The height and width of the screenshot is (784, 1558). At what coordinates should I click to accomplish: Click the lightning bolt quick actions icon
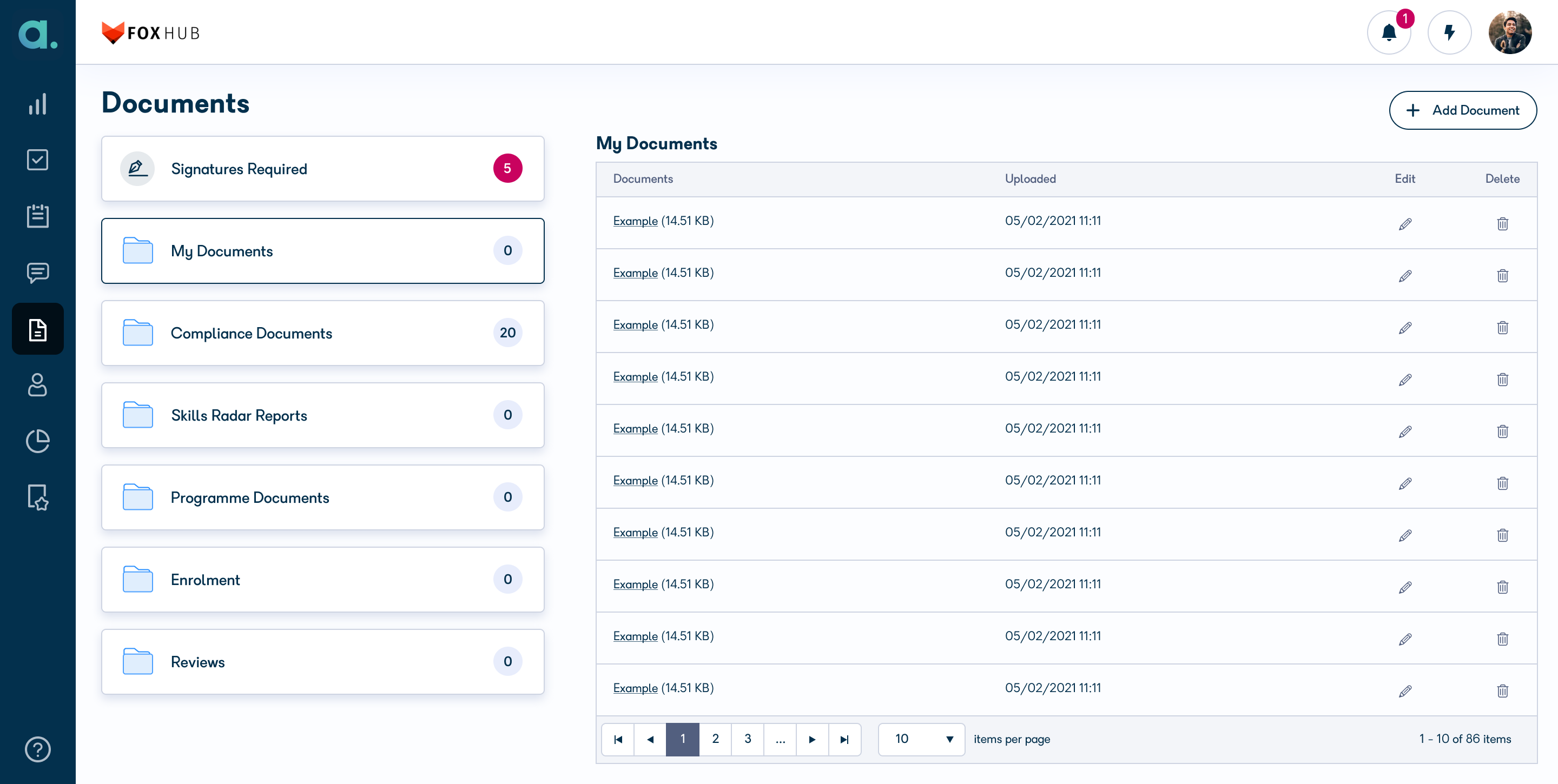(1450, 32)
